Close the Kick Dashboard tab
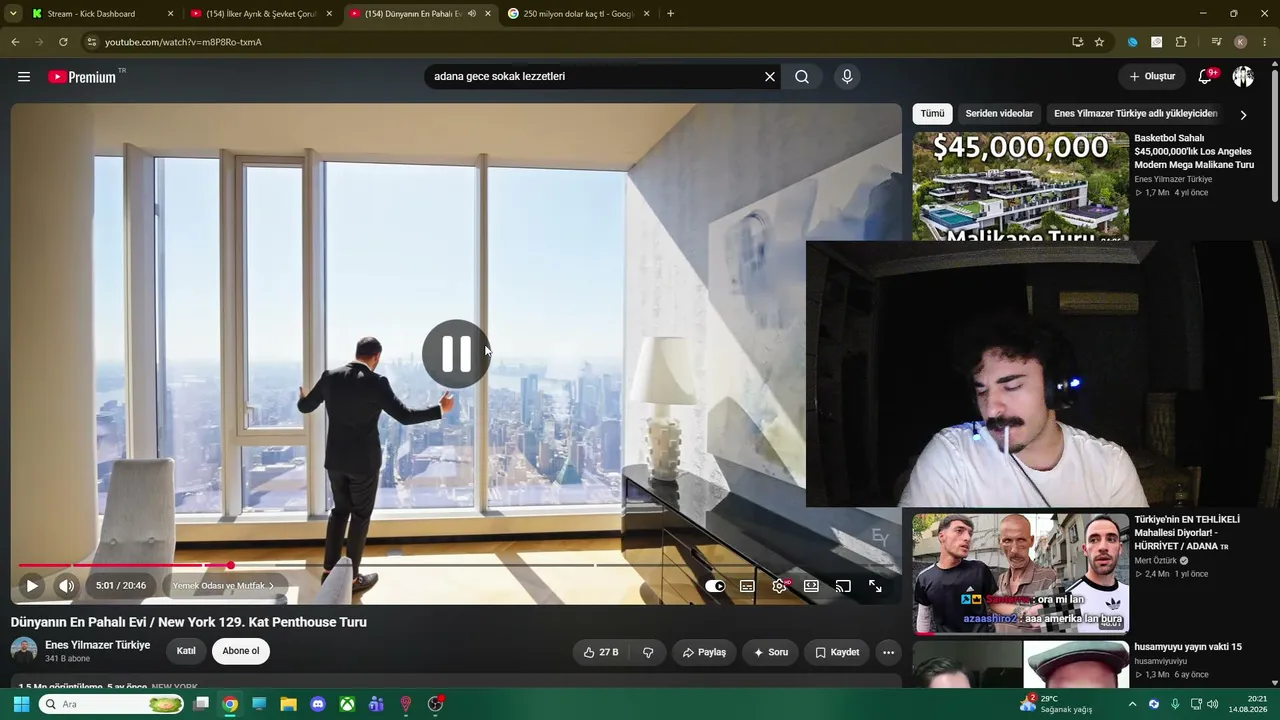The height and width of the screenshot is (720, 1280). 170,14
